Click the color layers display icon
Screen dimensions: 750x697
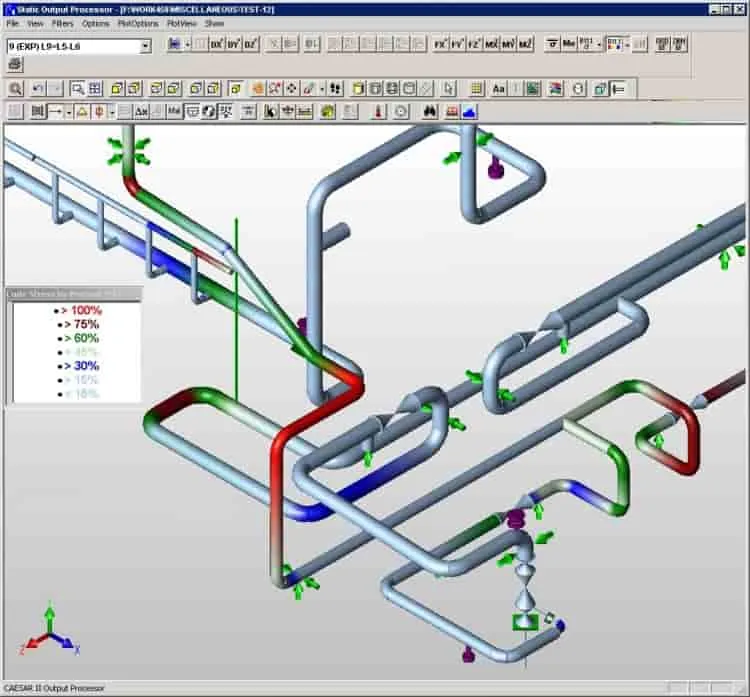555,89
